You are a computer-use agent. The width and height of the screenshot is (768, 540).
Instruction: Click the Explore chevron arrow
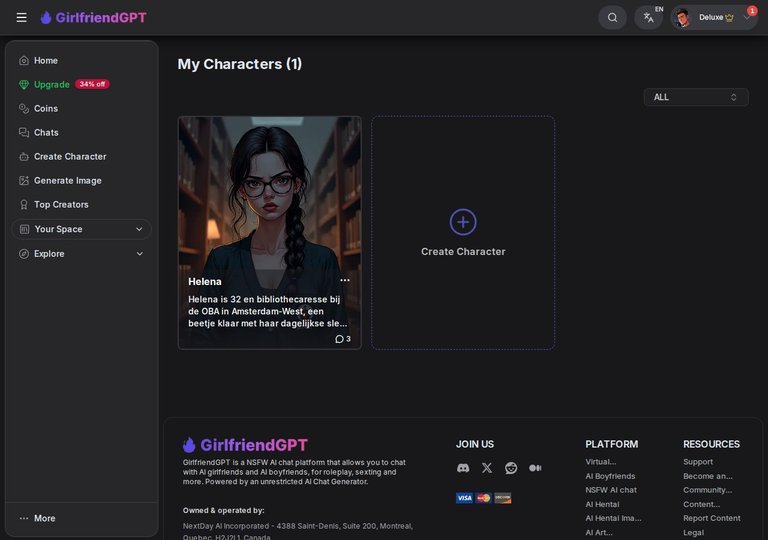point(140,254)
